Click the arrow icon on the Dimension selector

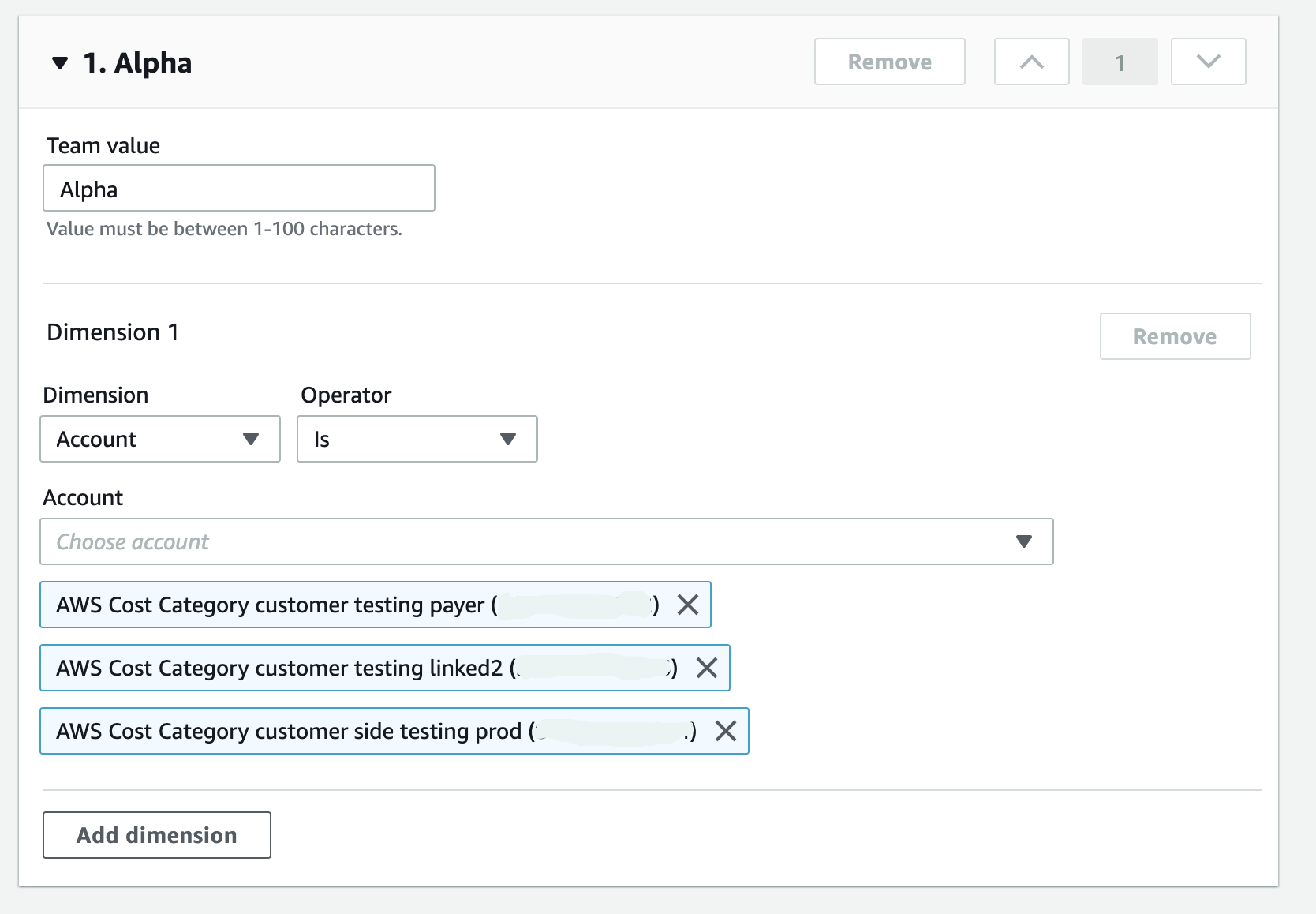click(251, 439)
